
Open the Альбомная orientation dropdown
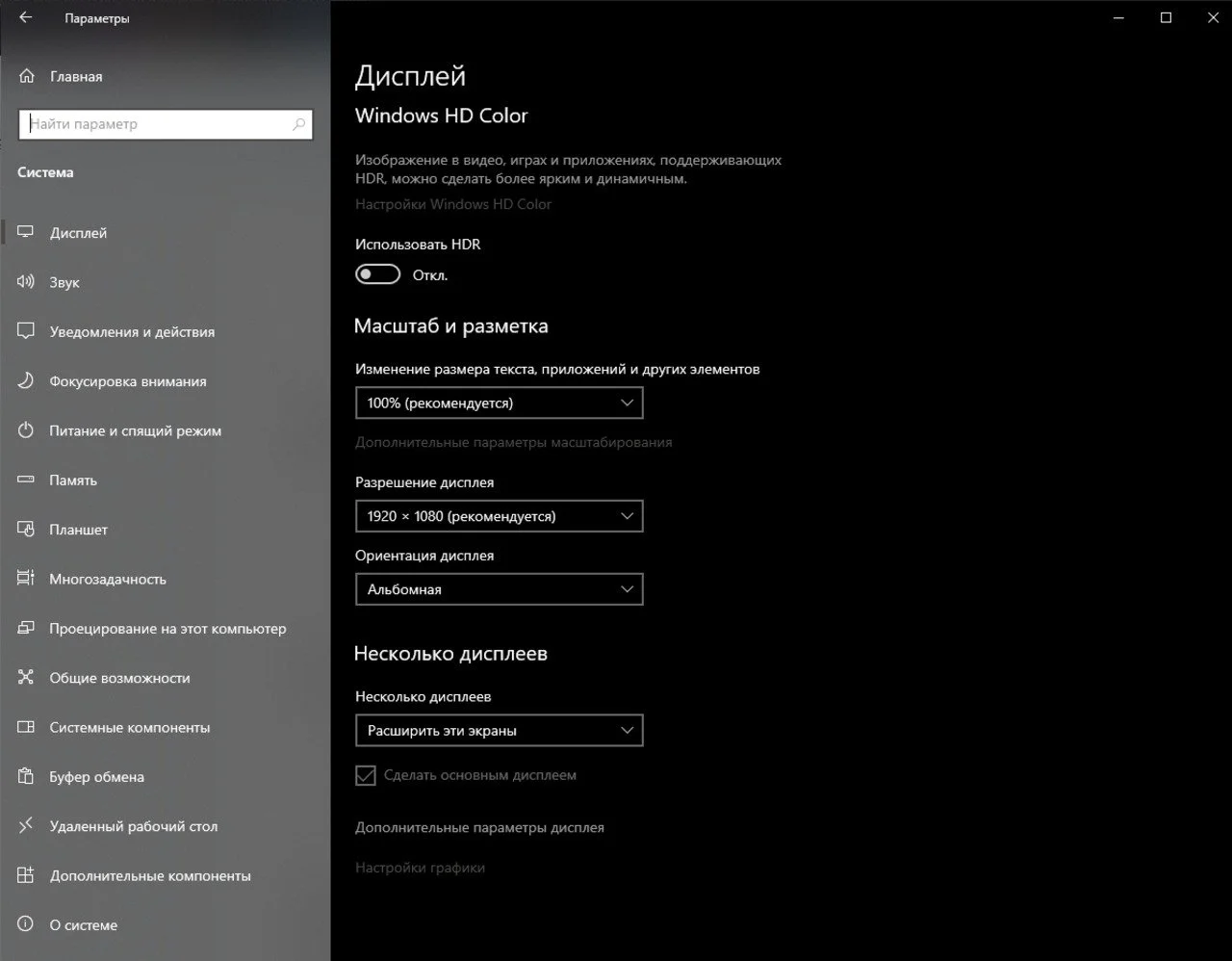tap(499, 589)
